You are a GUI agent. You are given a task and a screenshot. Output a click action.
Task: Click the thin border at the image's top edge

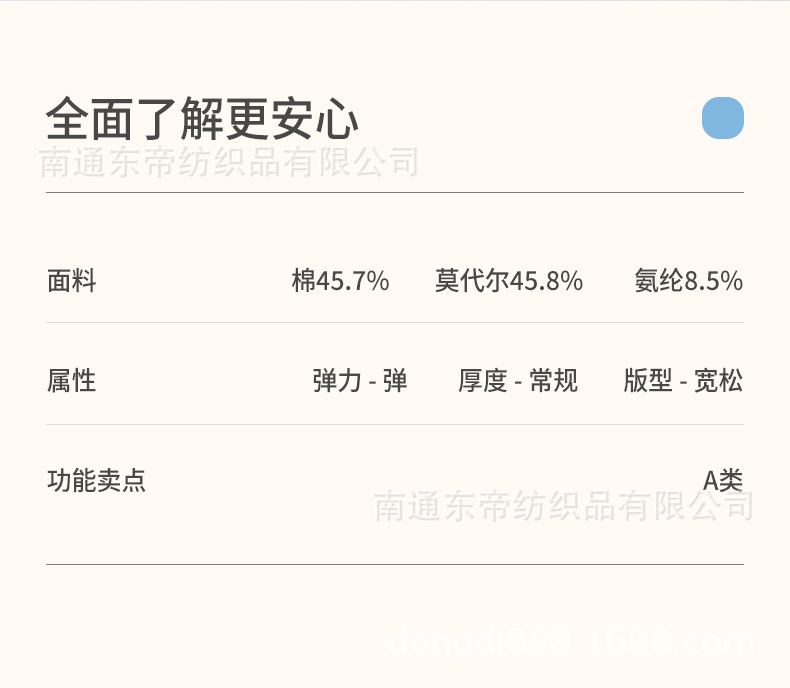click(x=395, y=1)
